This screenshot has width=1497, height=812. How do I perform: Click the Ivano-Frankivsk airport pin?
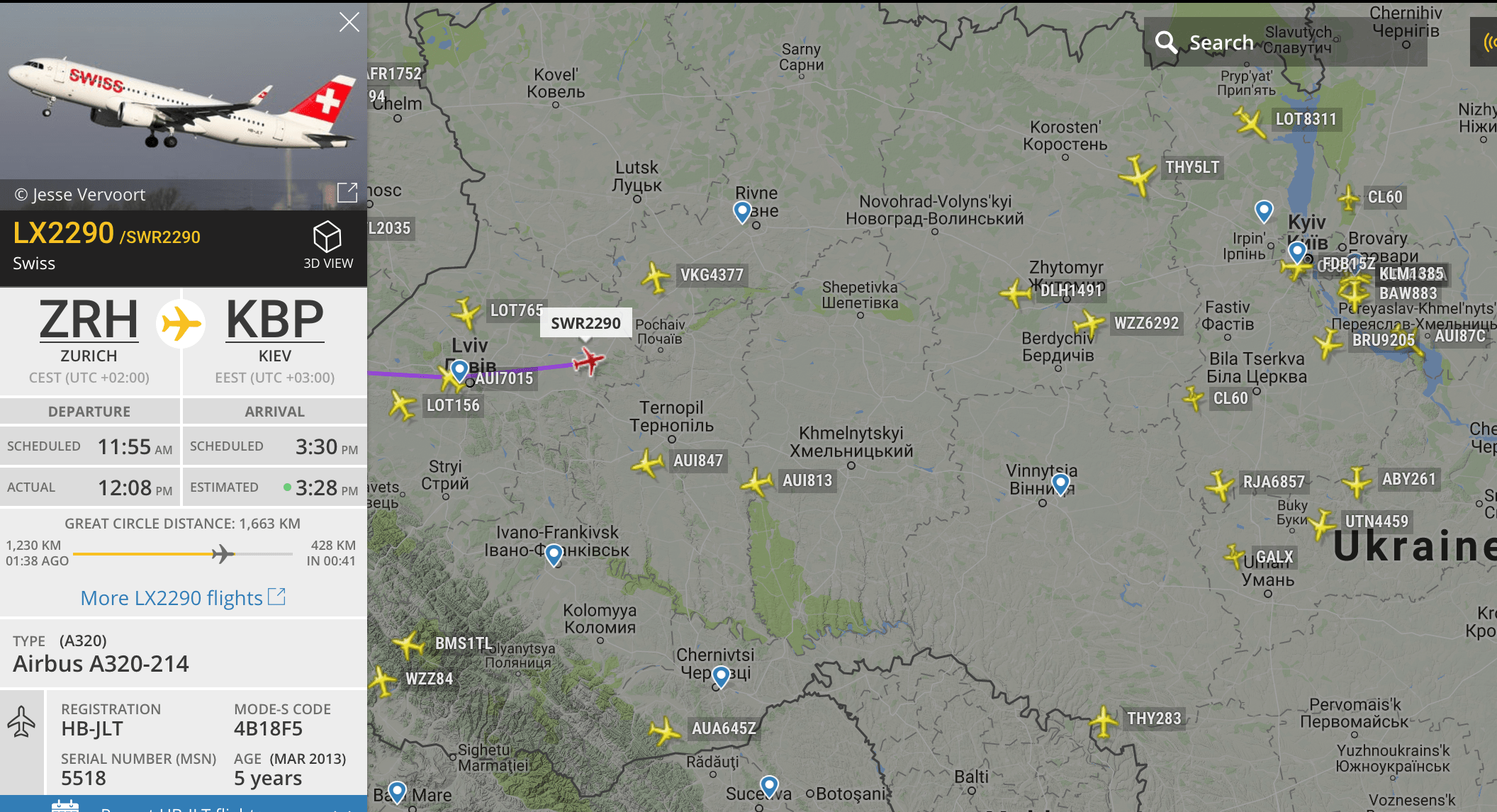554,555
